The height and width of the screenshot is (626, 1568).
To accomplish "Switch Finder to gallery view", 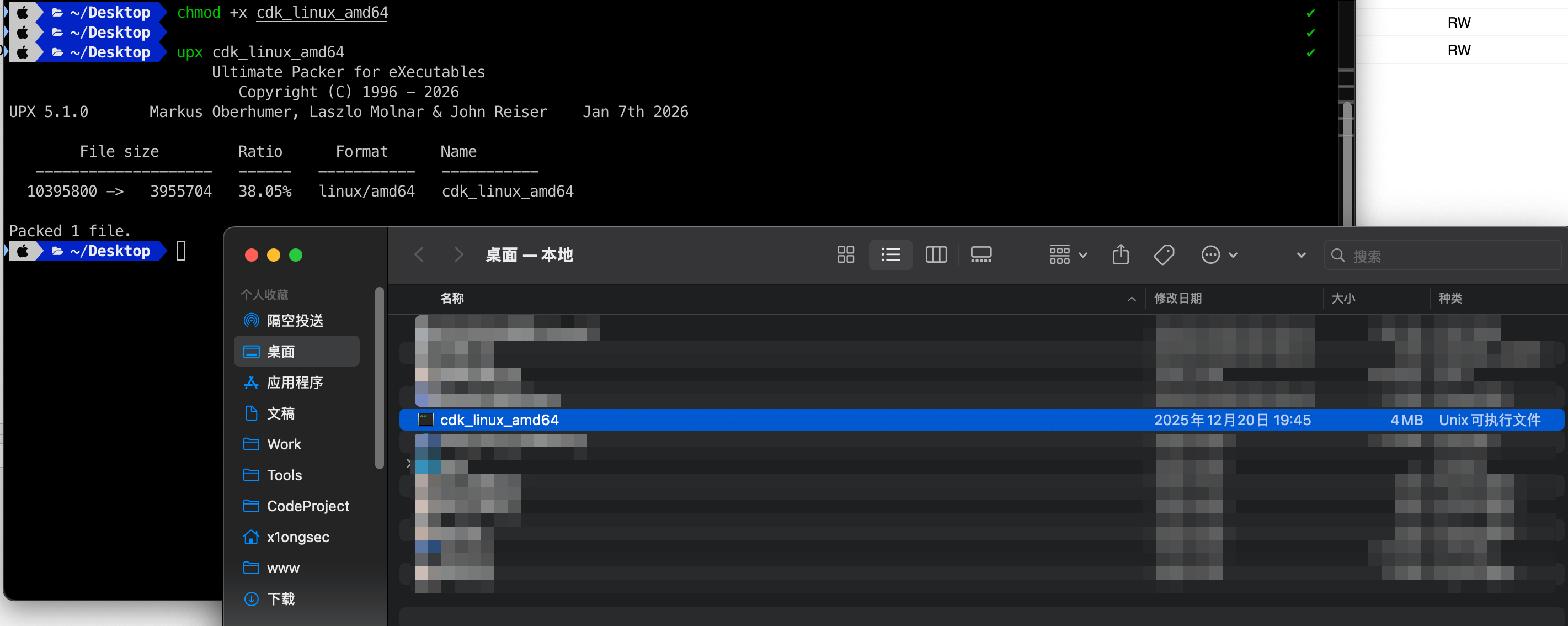I will tap(980, 254).
